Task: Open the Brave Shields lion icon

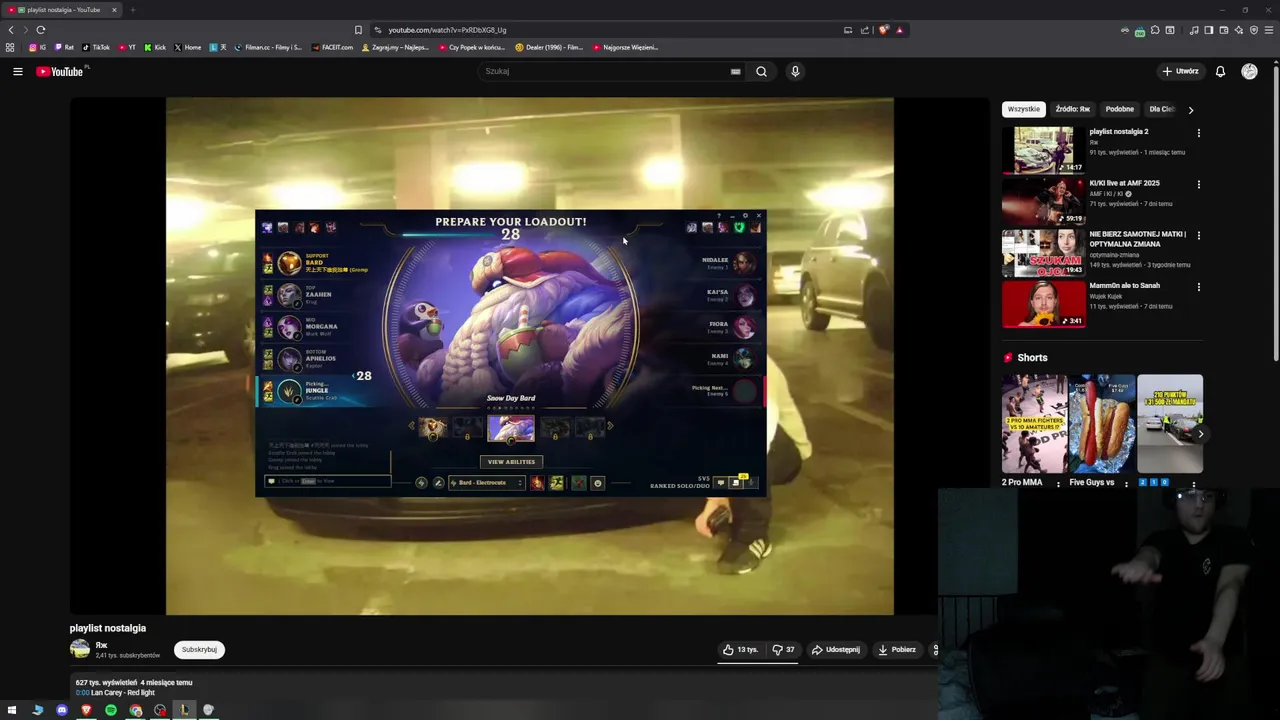Action: click(x=883, y=30)
